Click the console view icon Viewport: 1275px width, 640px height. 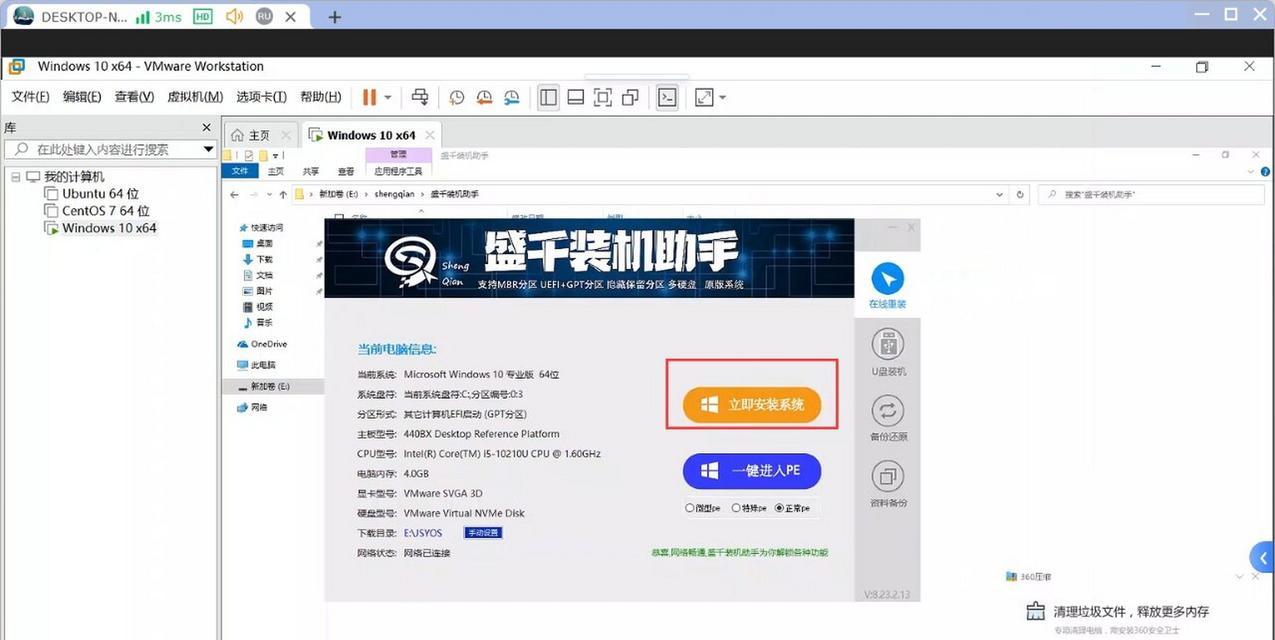pos(667,97)
